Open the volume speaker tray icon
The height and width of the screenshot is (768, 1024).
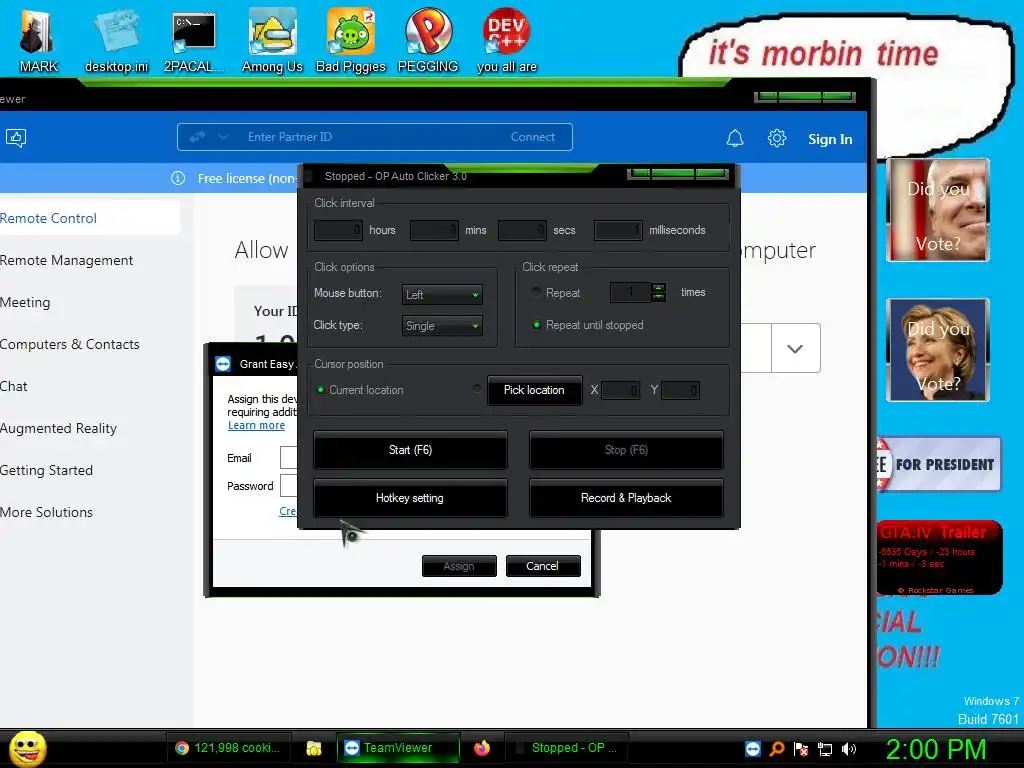coord(849,749)
